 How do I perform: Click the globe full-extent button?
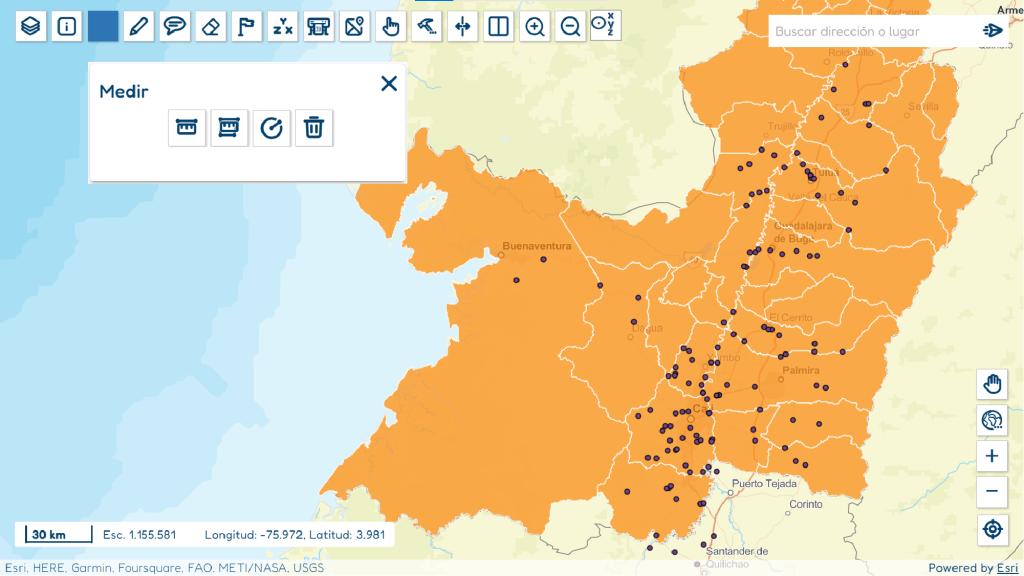[992, 420]
